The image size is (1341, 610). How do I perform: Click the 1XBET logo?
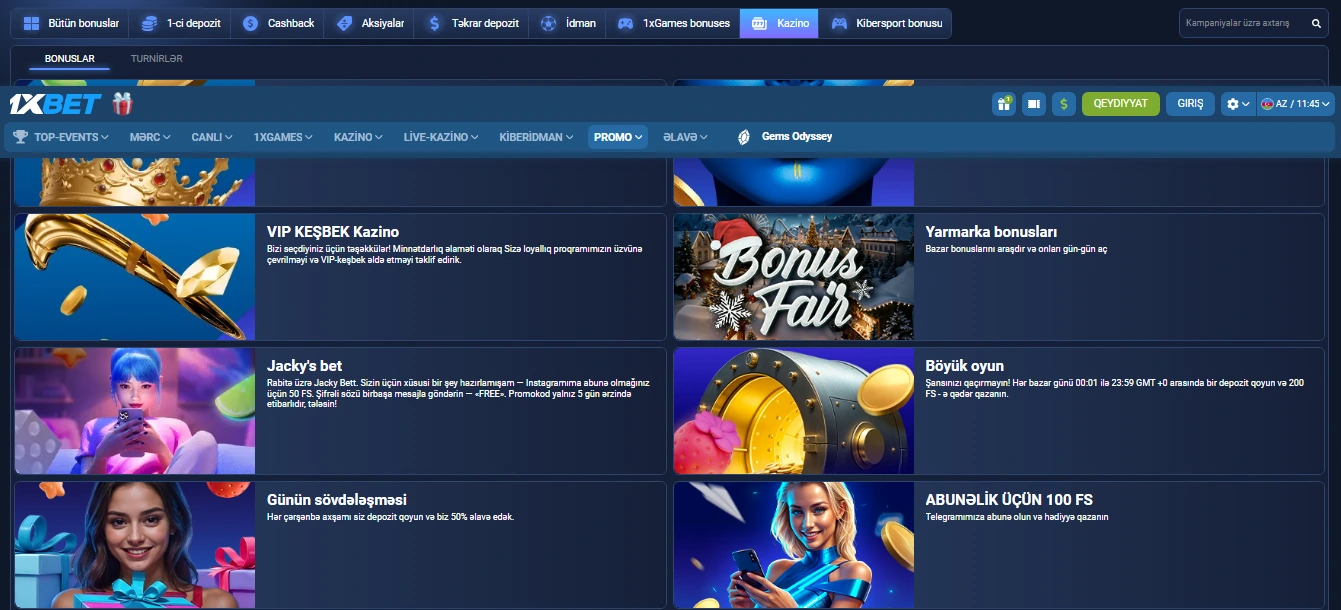pyautogui.click(x=55, y=104)
